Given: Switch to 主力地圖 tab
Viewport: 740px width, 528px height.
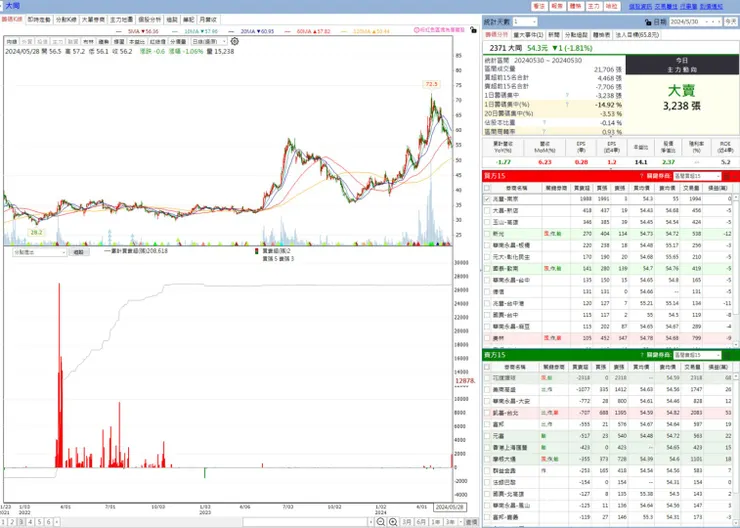Looking at the screenshot, I should (x=121, y=20).
